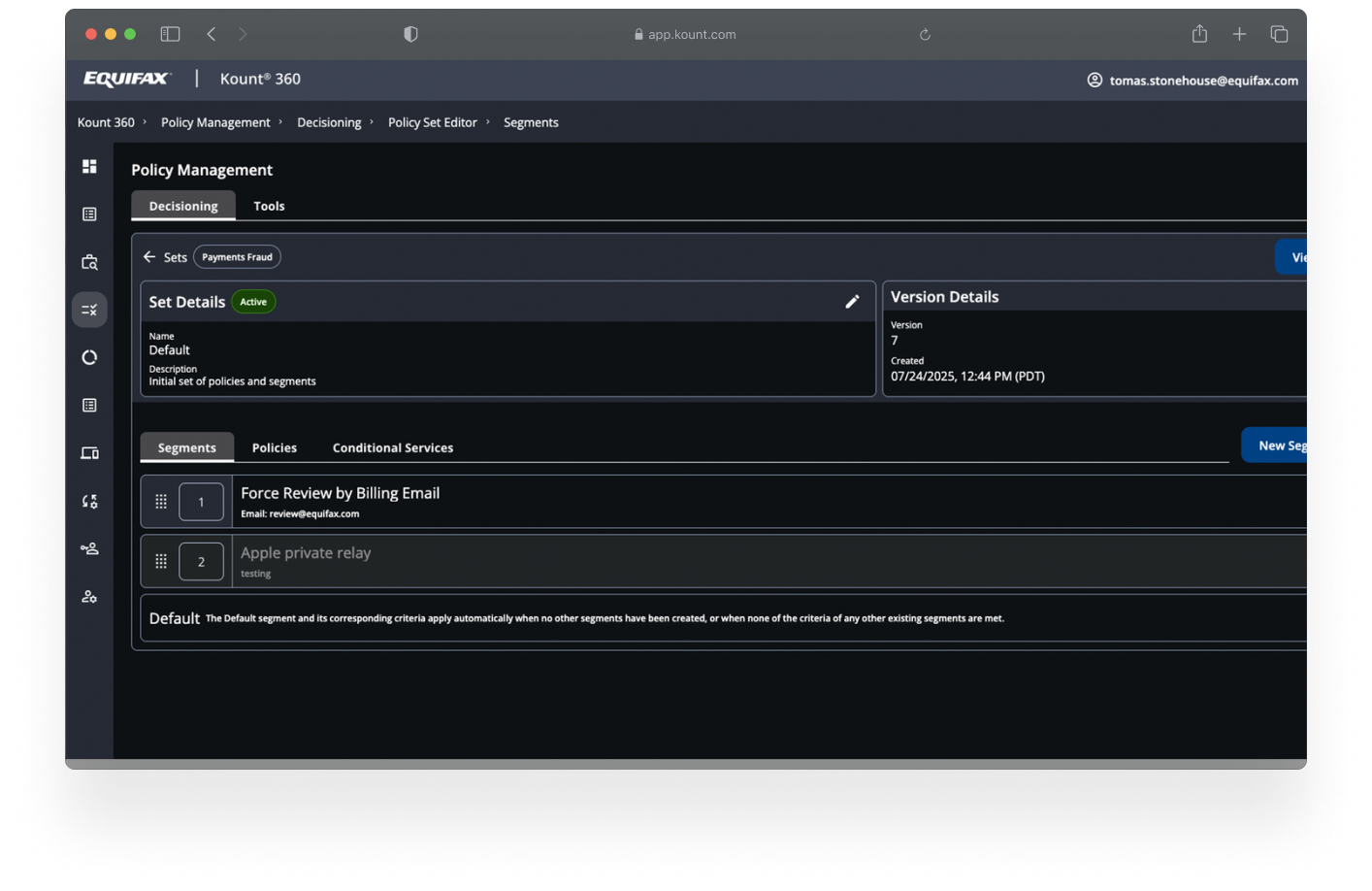
Task: Click the Active status badge
Action: point(253,302)
